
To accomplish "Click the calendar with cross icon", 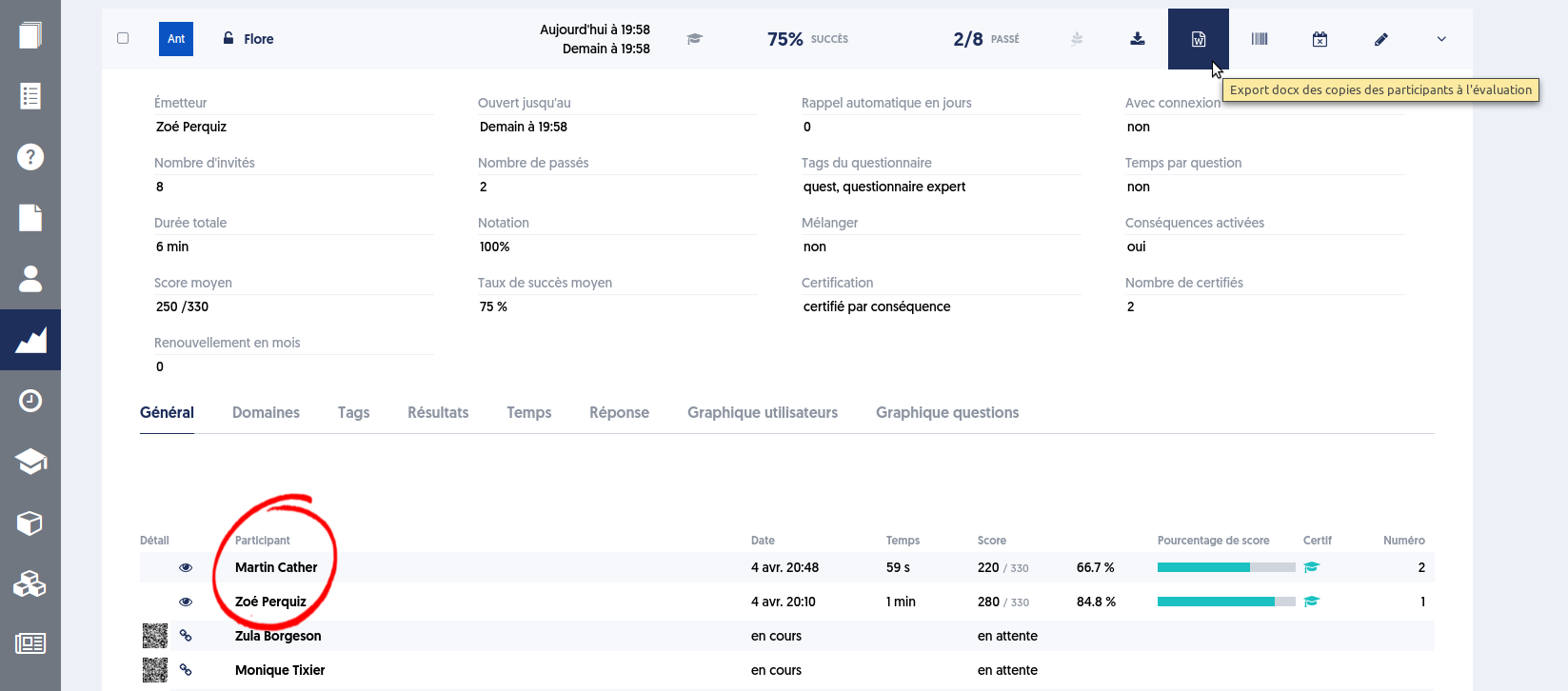I will tap(1320, 39).
